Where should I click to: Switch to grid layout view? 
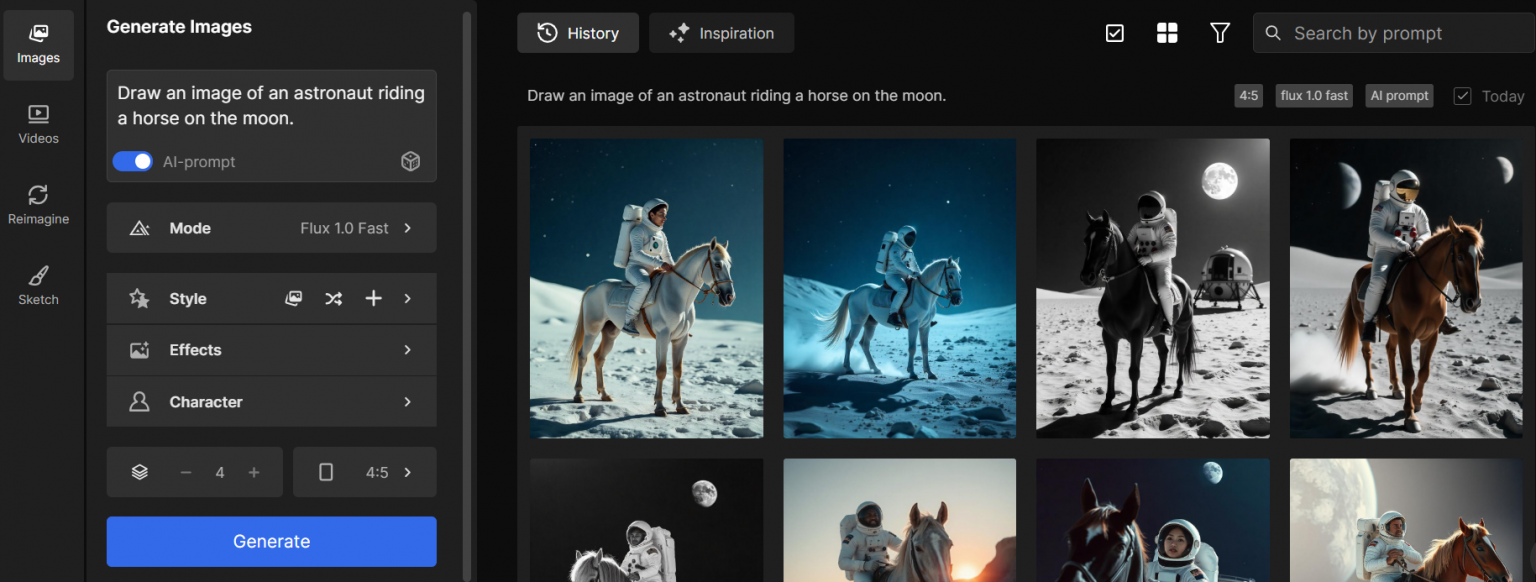(1167, 32)
